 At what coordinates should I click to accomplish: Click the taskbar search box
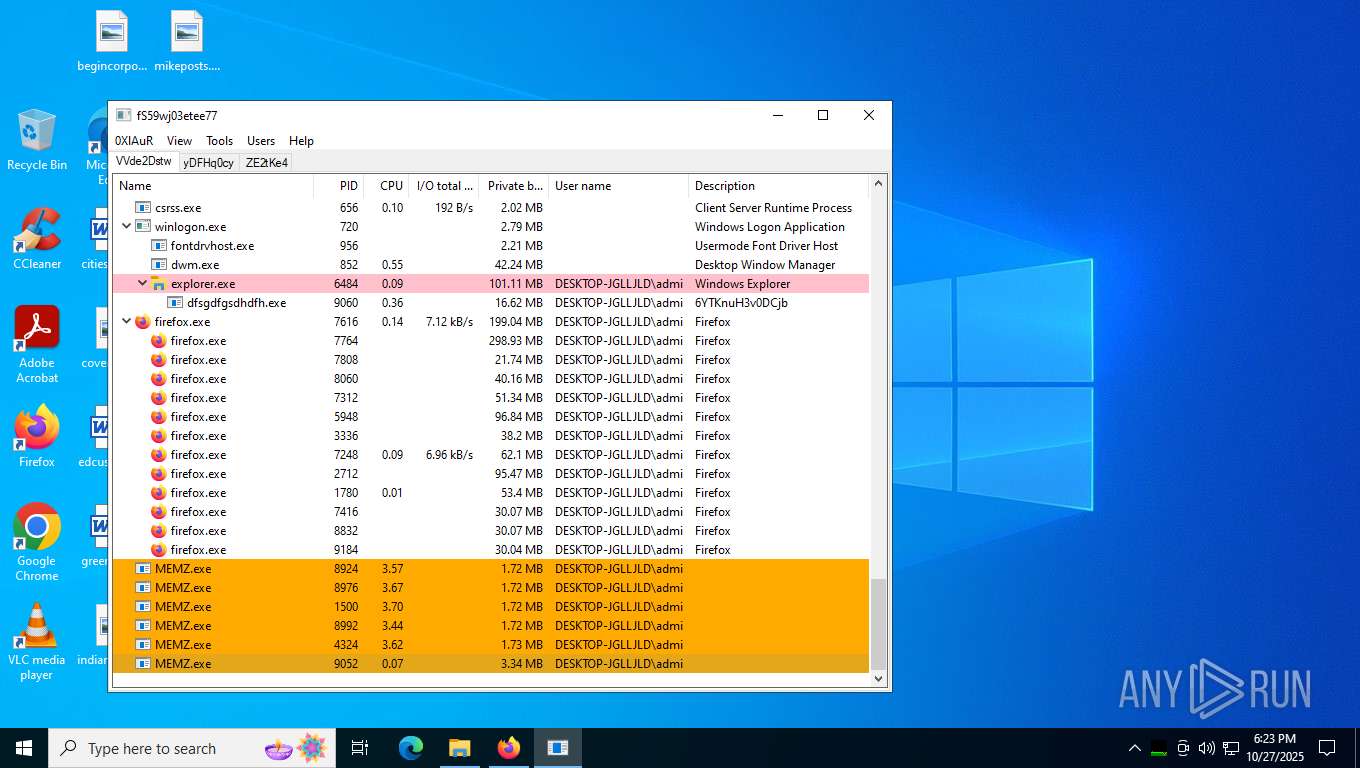coord(192,748)
